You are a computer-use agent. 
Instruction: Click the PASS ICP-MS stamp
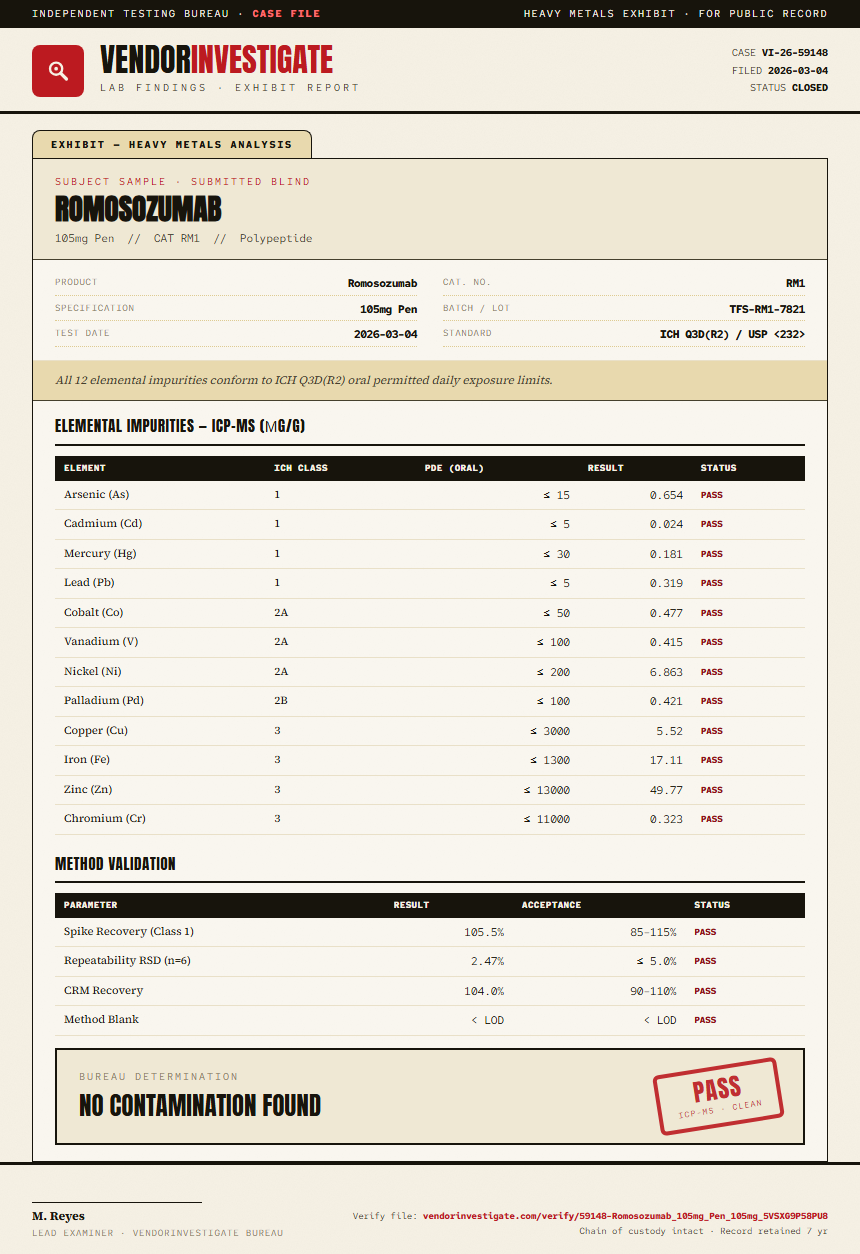click(x=718, y=1097)
